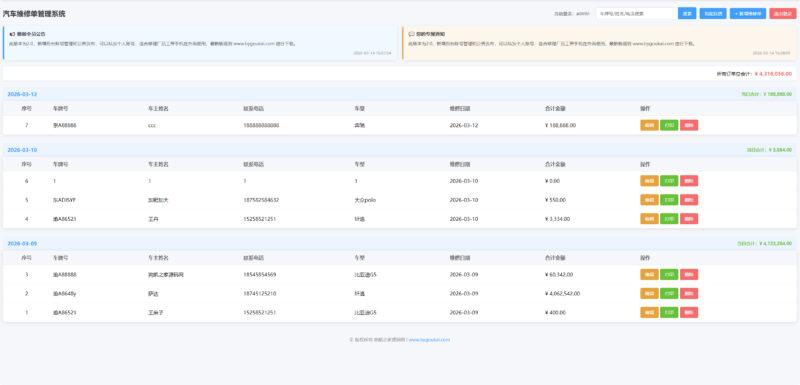Click the blue button right of the search button

713,14
